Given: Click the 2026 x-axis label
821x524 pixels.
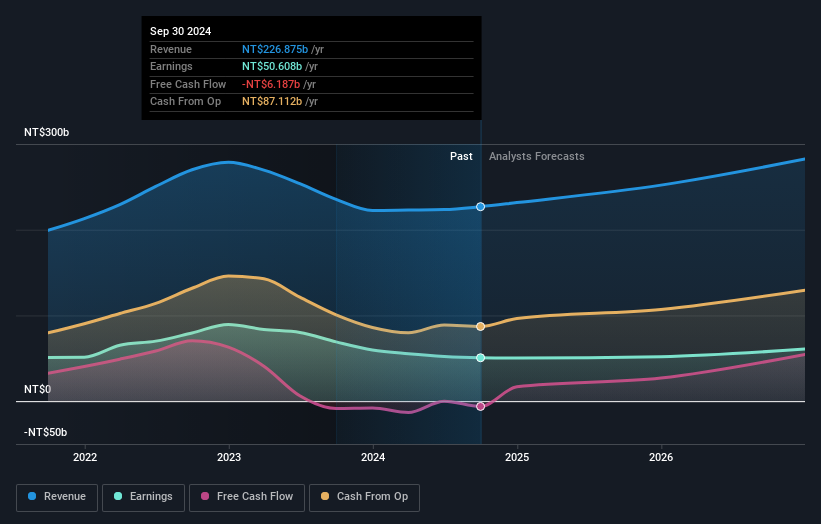Looking at the screenshot, I should tap(661, 458).
